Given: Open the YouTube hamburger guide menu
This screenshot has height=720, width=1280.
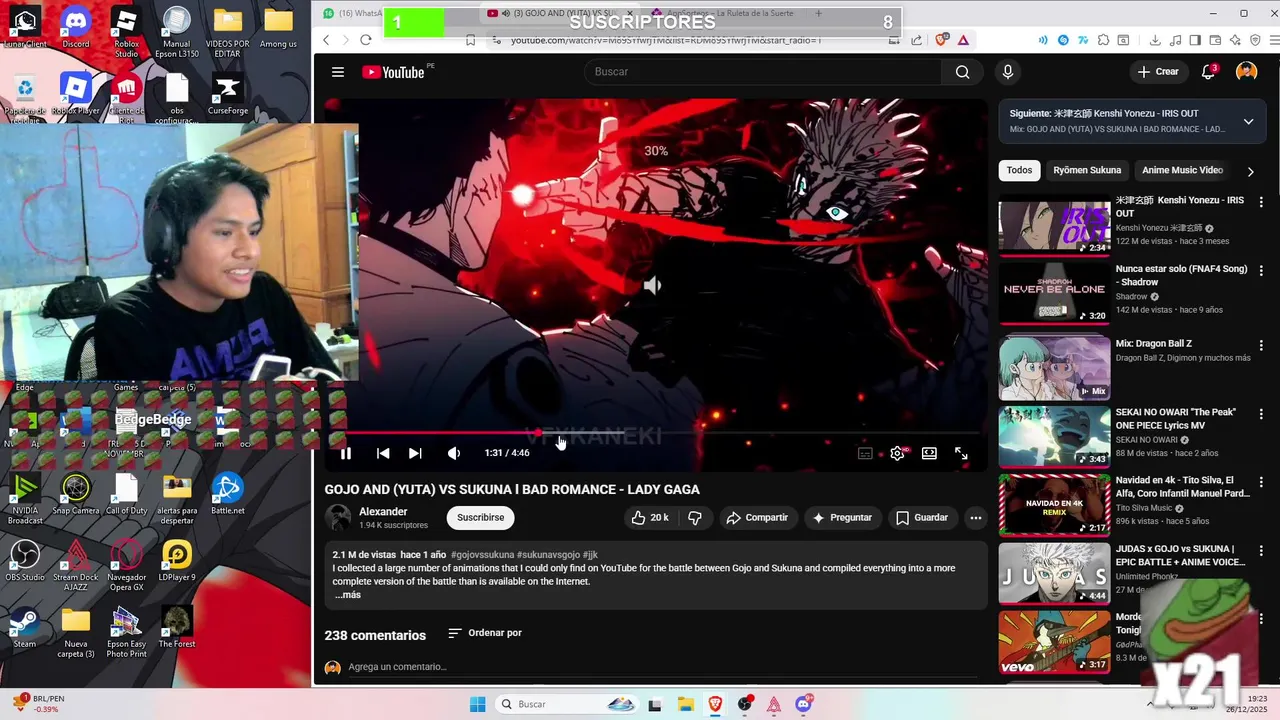Looking at the screenshot, I should coord(338,72).
